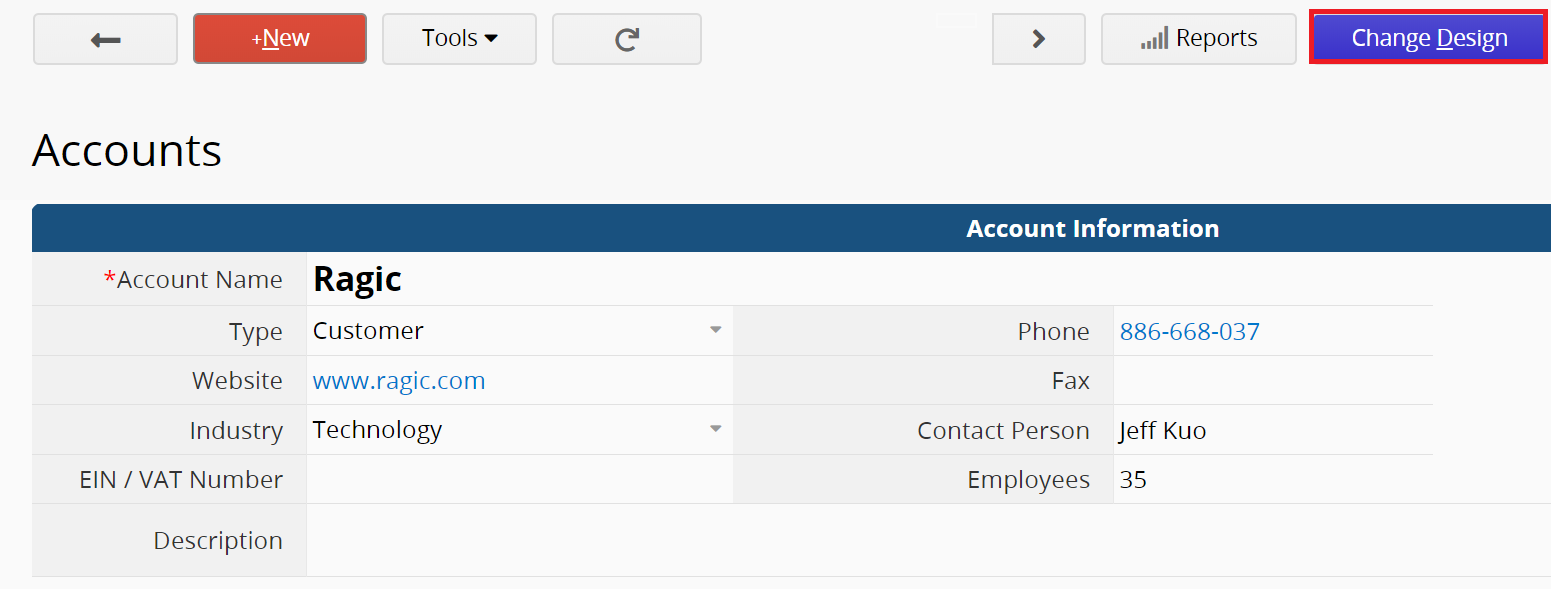
Task: Expand the Industry dropdown arrow
Action: pyautogui.click(x=715, y=429)
